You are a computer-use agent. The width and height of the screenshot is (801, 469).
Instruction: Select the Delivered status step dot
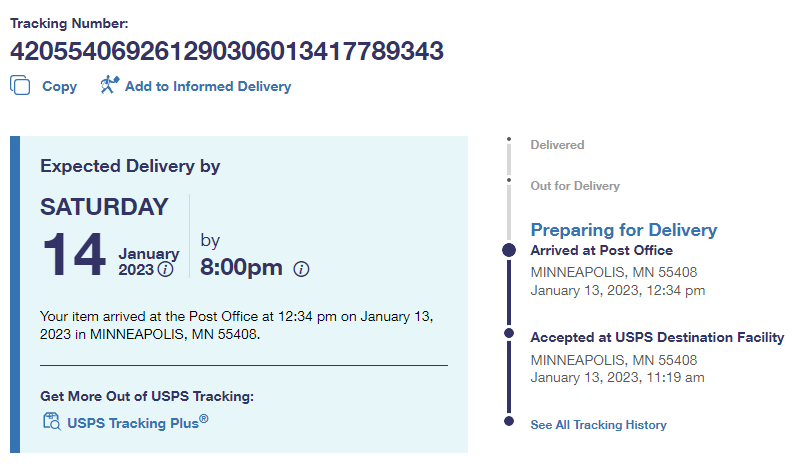point(509,140)
